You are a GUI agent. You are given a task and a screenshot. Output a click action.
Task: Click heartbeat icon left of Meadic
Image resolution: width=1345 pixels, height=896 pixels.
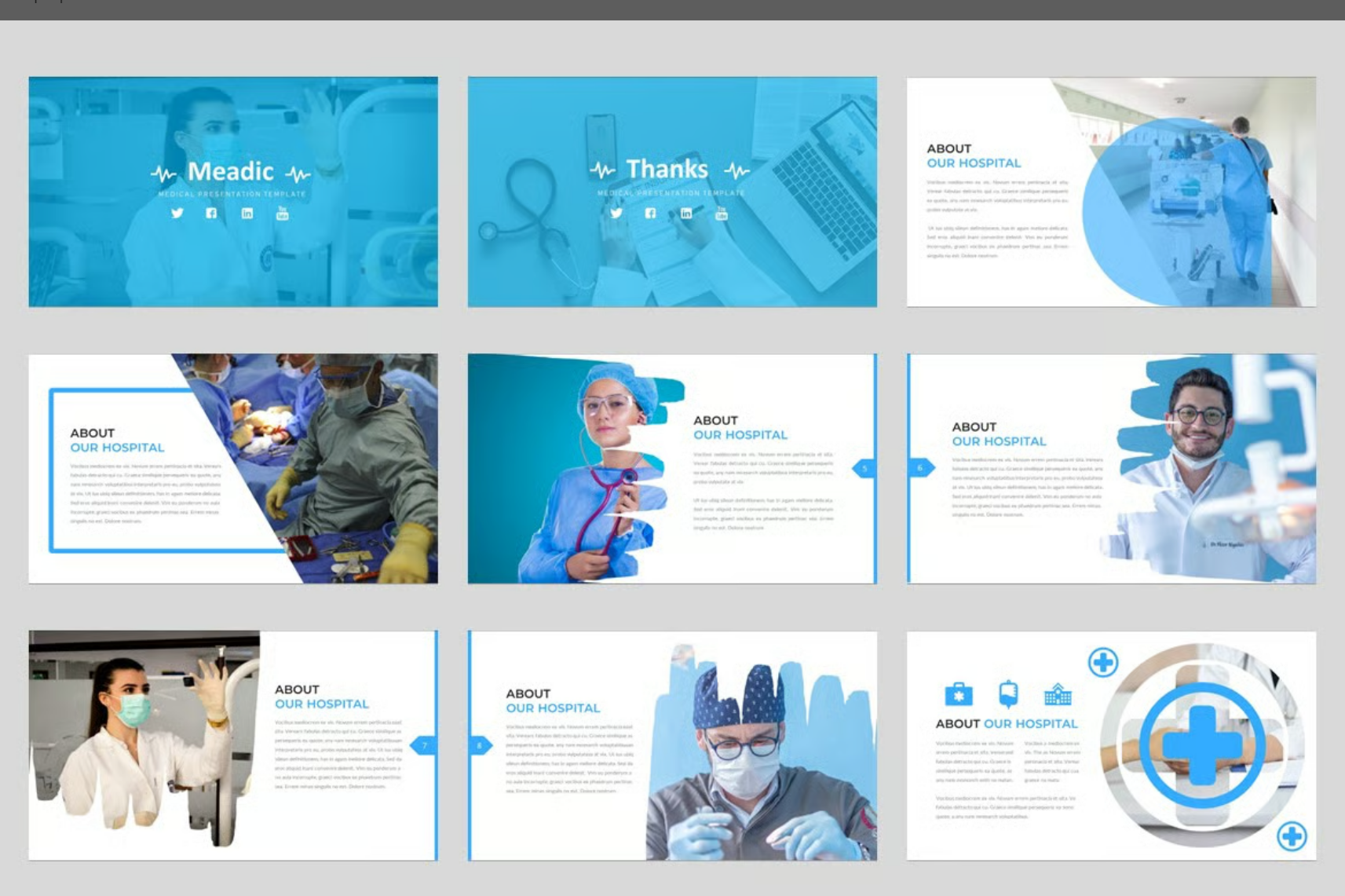click(x=164, y=173)
